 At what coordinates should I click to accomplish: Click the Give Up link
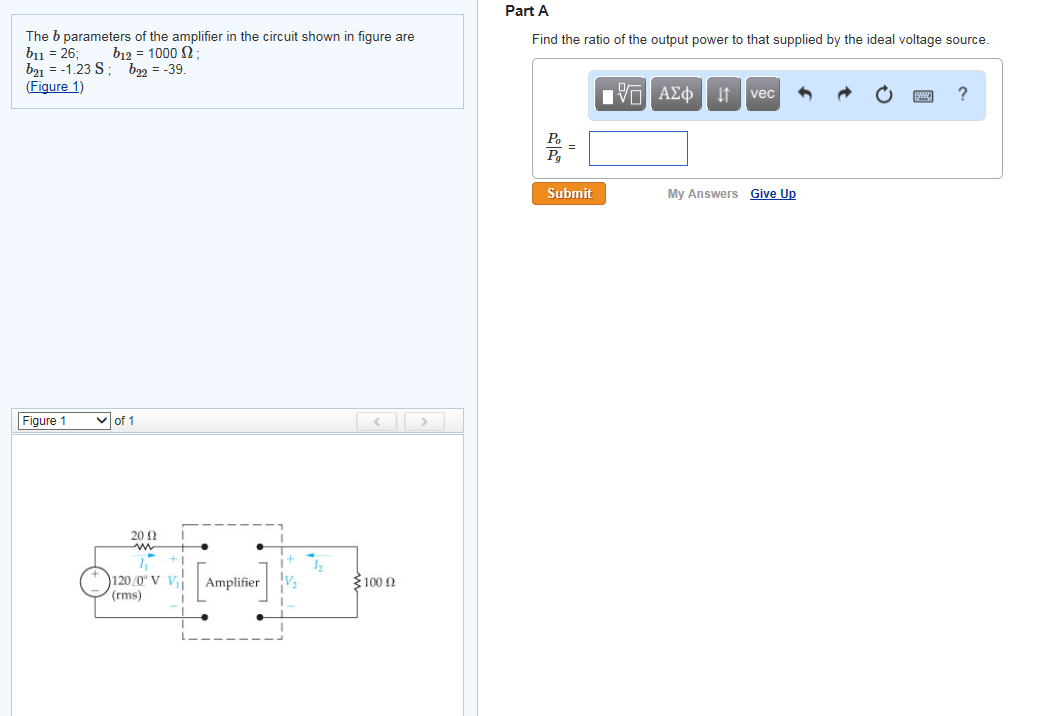click(x=772, y=193)
